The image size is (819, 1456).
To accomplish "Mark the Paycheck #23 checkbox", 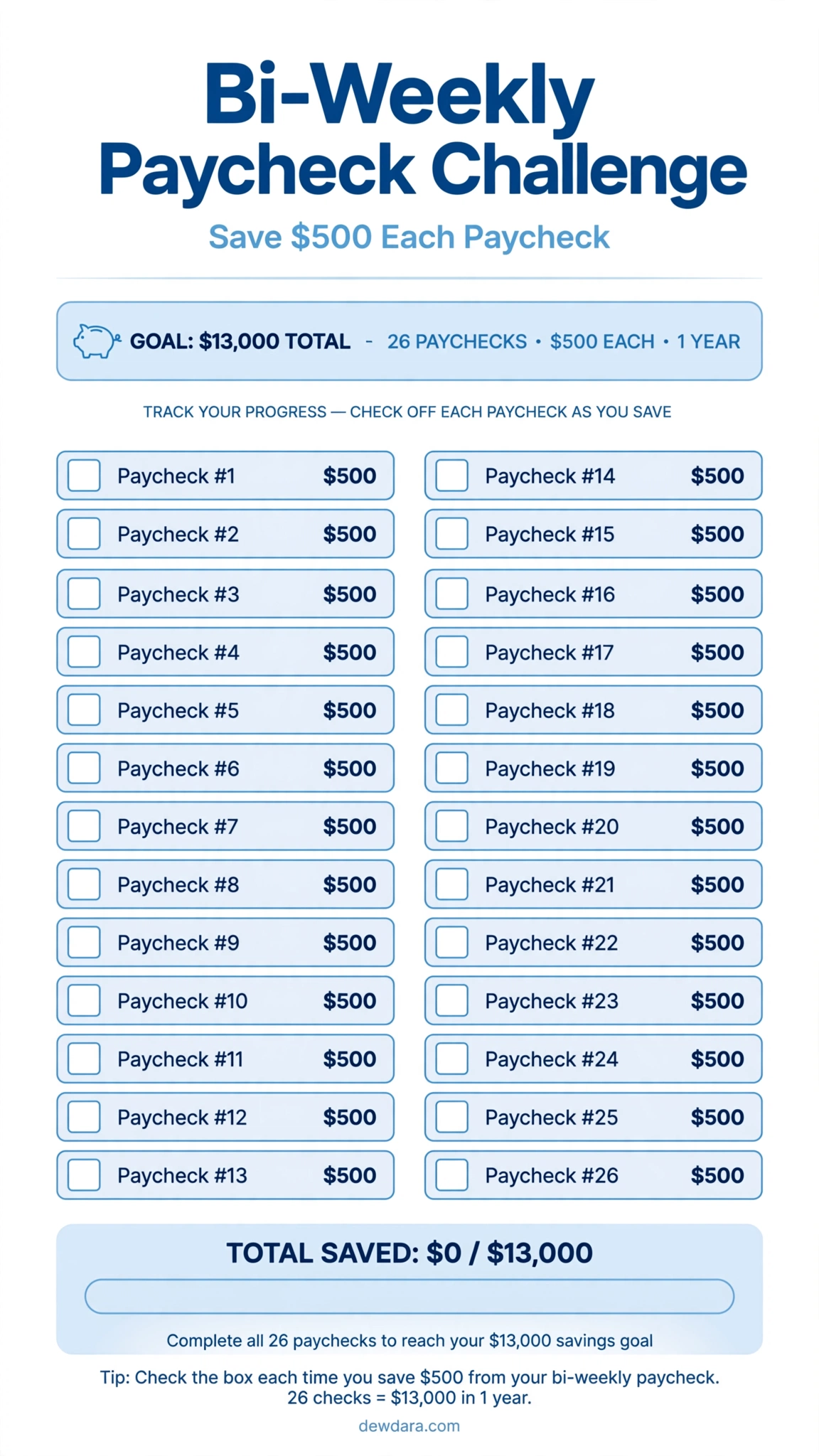I will coord(451,1001).
